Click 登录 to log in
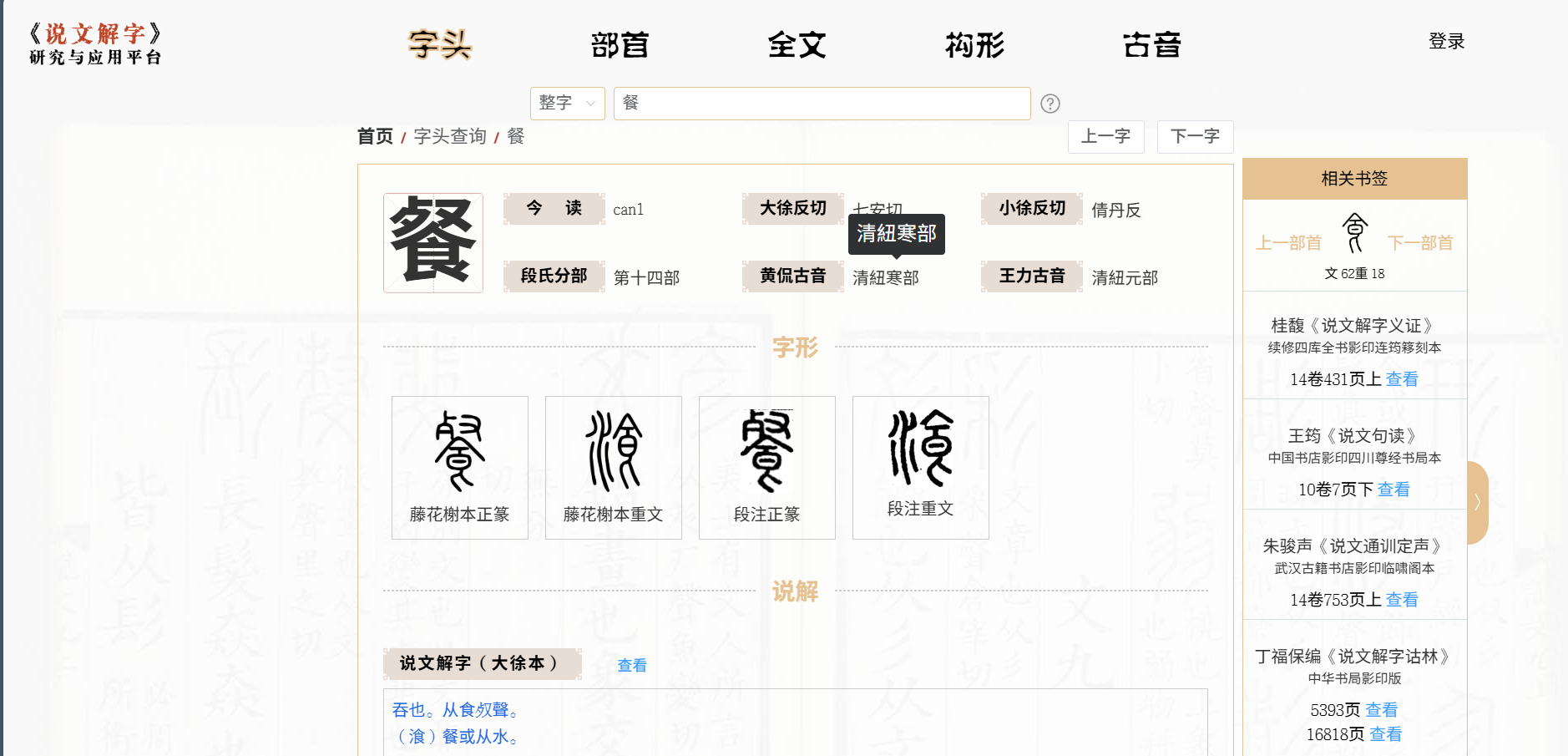This screenshot has height=756, width=1568. click(x=1446, y=42)
